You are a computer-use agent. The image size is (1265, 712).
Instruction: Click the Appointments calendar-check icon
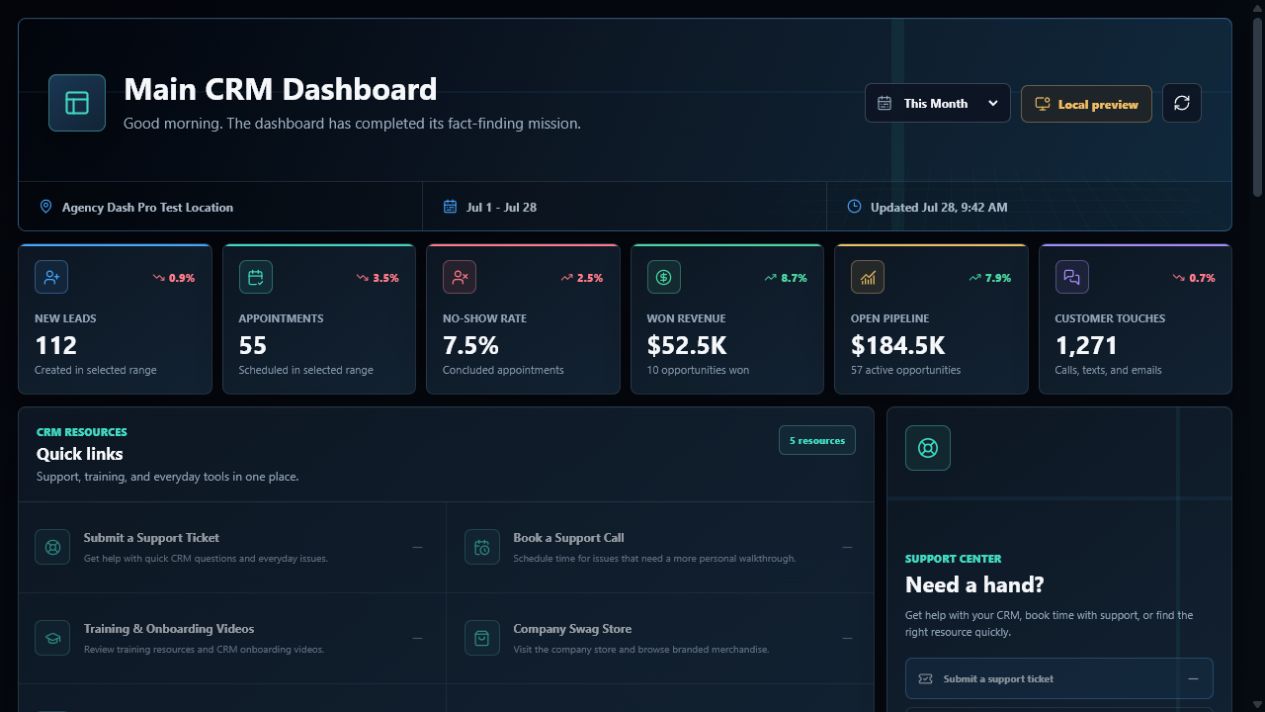(x=255, y=277)
